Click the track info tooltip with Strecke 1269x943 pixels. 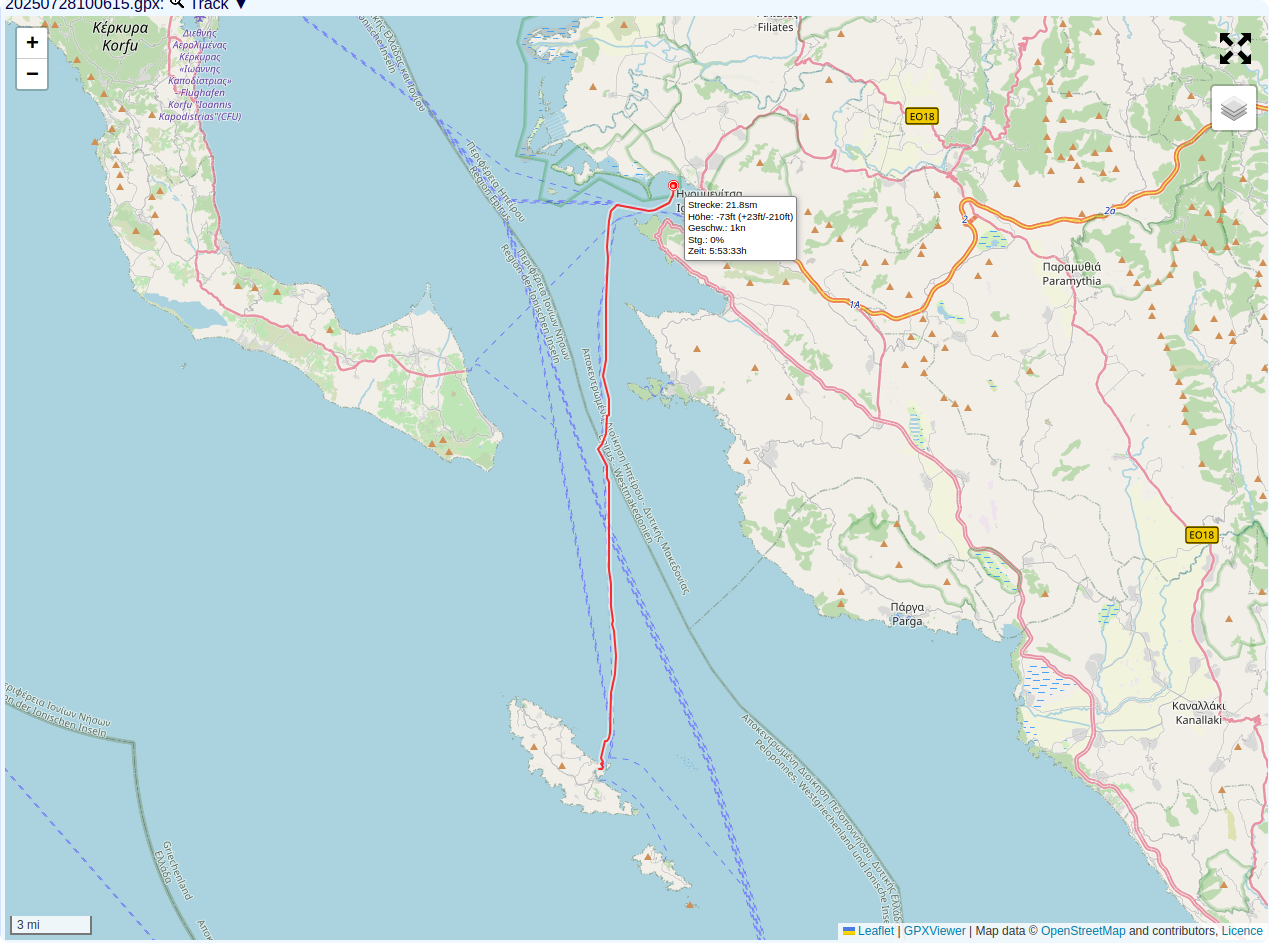(740, 228)
